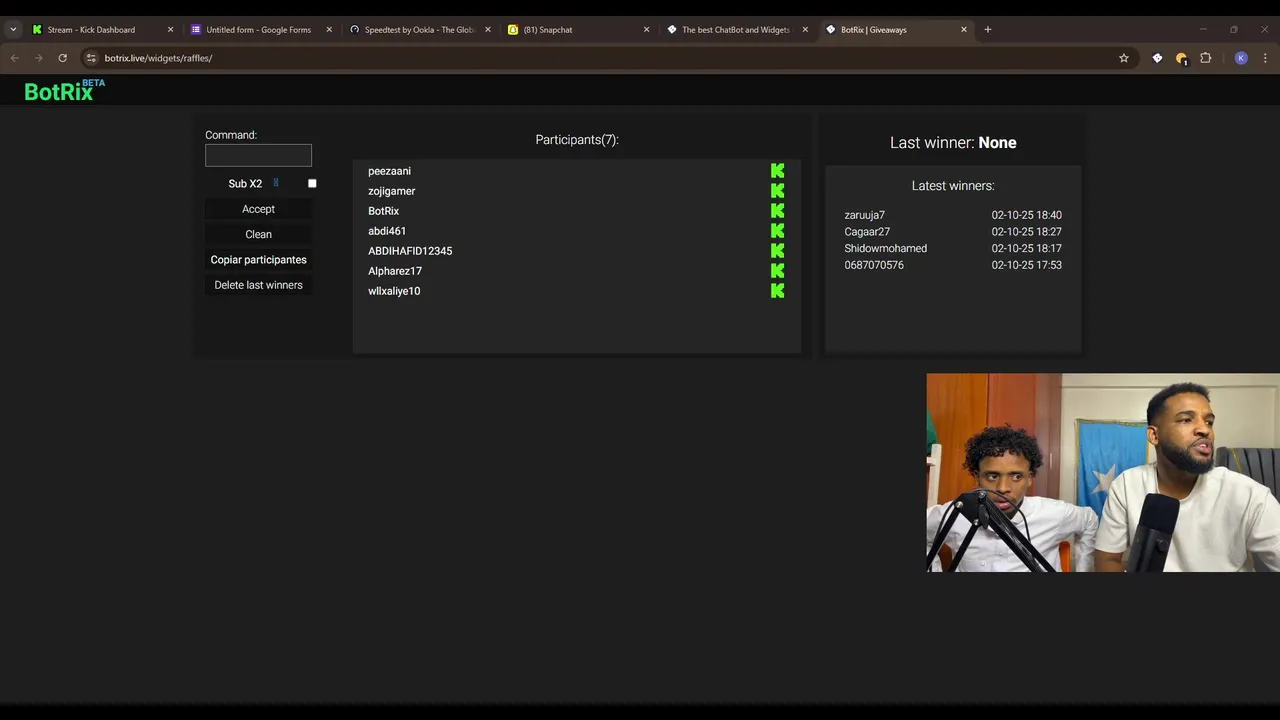Click the Last winner: None heading

(953, 143)
